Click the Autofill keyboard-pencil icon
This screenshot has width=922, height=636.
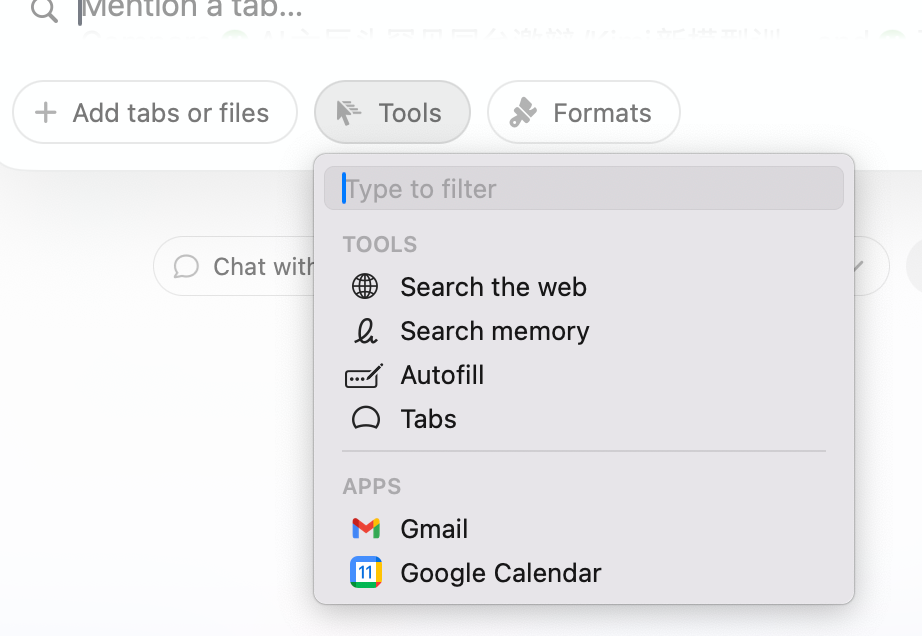click(x=364, y=376)
